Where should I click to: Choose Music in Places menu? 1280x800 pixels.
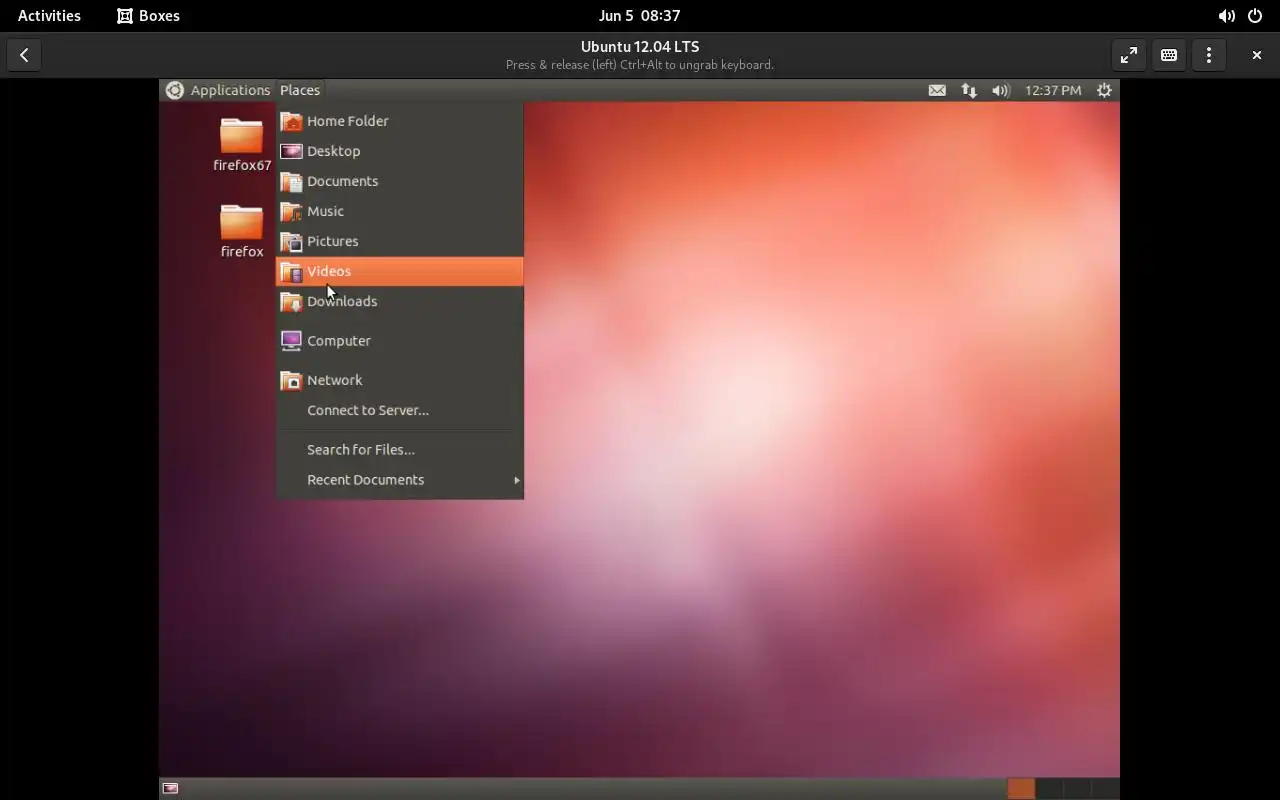(x=399, y=211)
